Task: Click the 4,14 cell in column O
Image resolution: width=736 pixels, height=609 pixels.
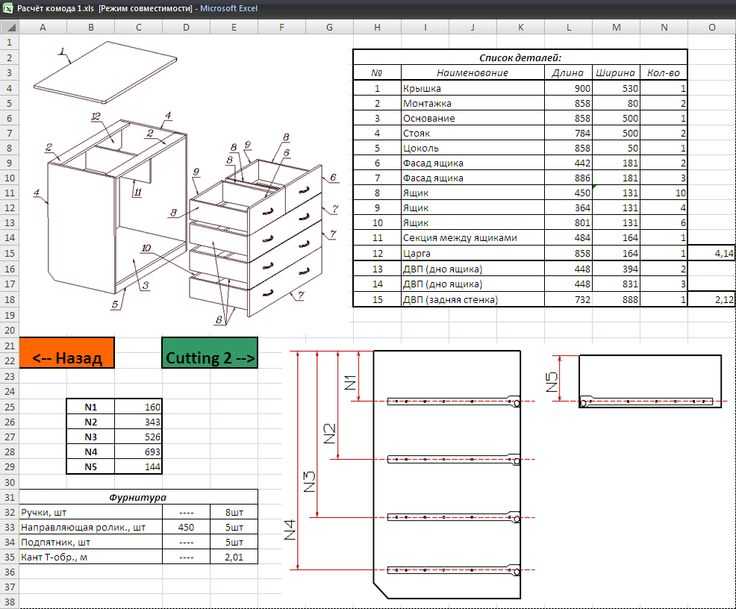Action: click(x=712, y=253)
